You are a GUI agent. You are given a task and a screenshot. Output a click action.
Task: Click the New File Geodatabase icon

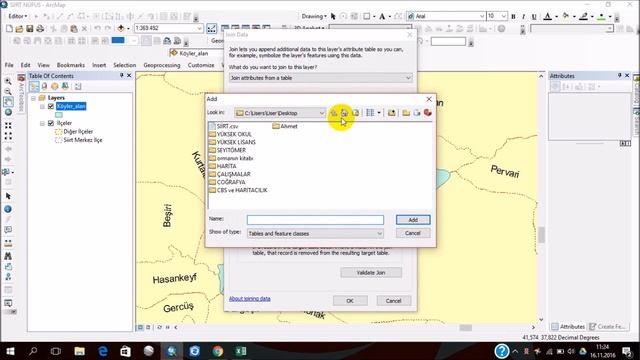click(417, 113)
